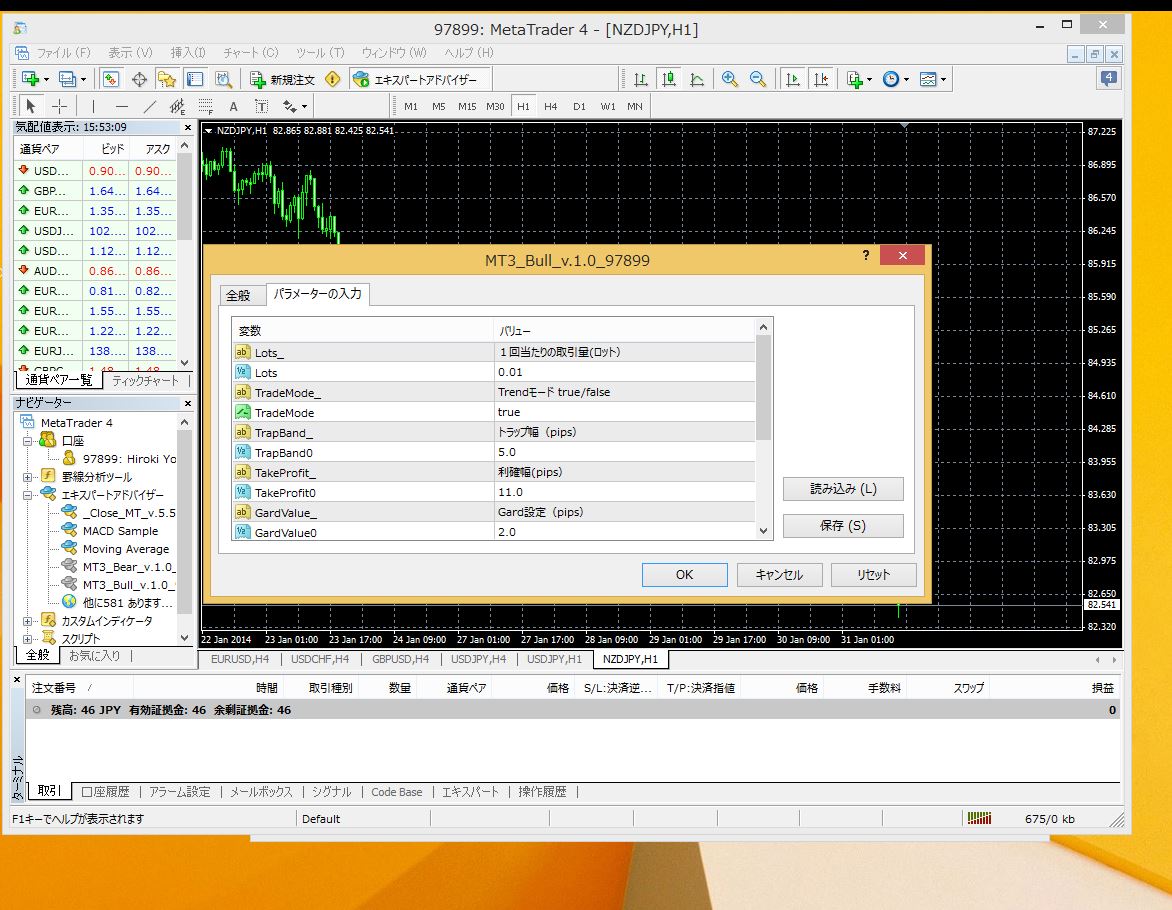Select the W1 timeframe button
Screen dimensions: 1172x910
pyautogui.click(x=608, y=106)
